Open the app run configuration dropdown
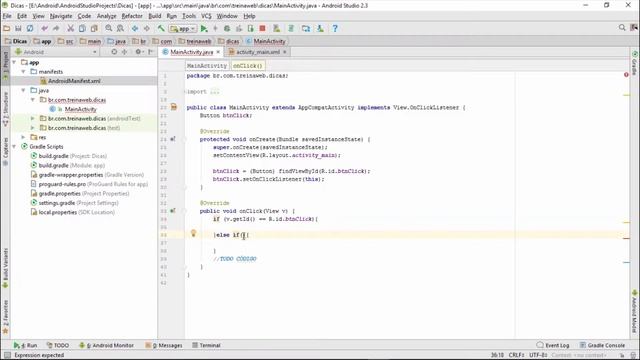The image size is (640, 360). click(183, 29)
